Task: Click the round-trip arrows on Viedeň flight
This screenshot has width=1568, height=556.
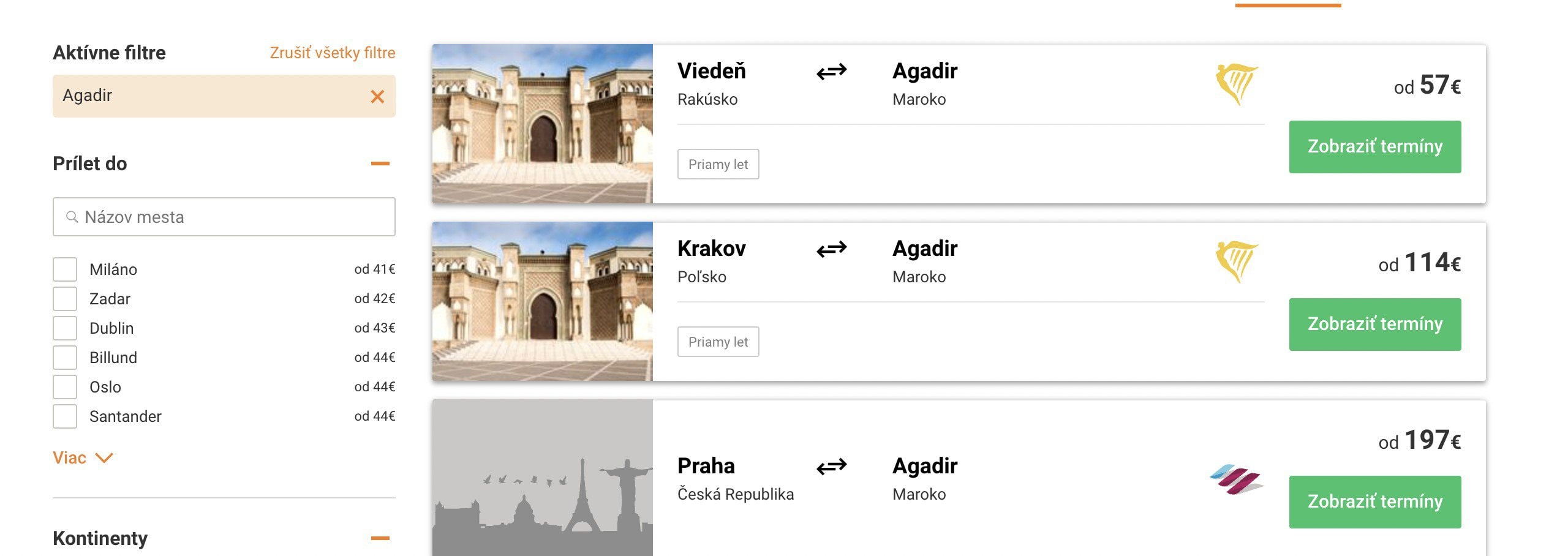Action: click(x=831, y=72)
